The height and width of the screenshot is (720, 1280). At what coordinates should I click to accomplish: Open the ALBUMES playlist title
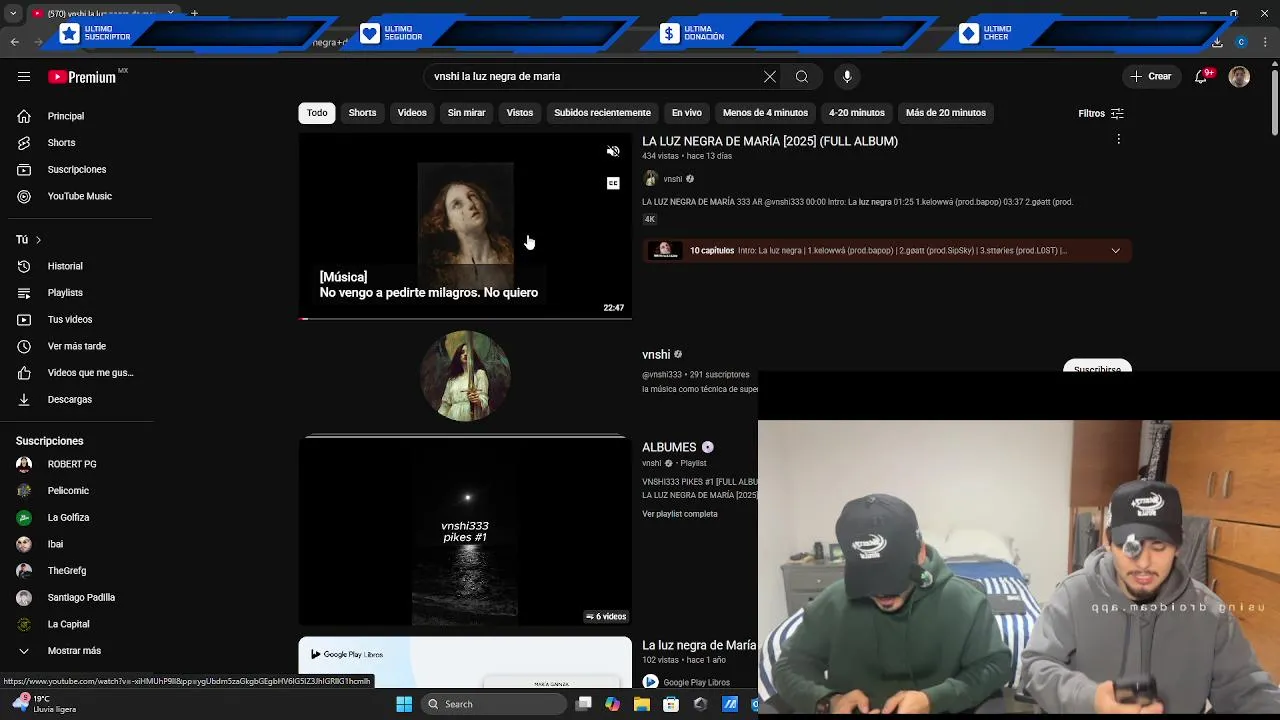669,447
